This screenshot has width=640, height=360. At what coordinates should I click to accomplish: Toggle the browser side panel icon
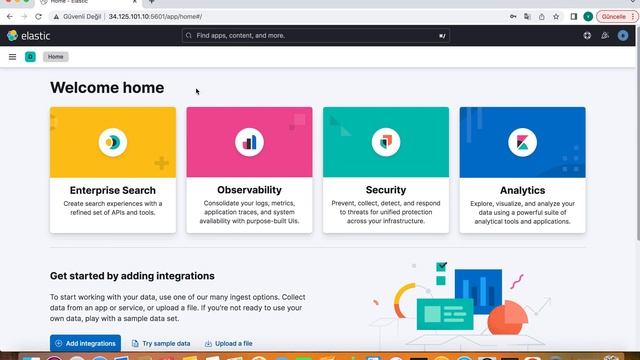click(573, 17)
